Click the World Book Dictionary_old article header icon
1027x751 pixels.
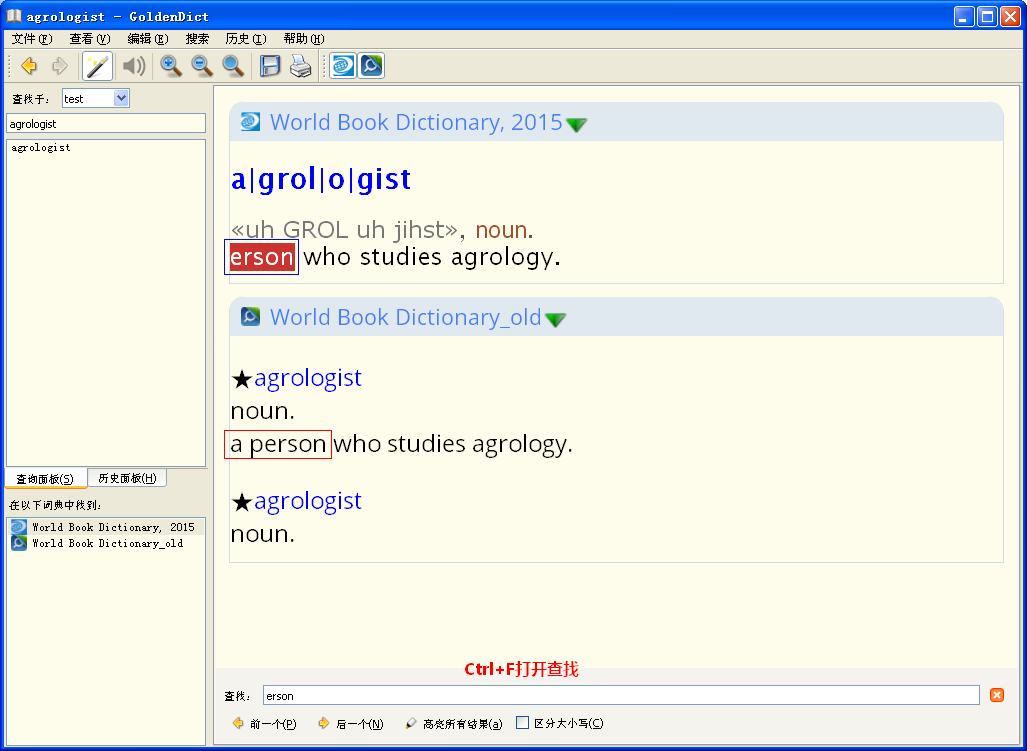250,317
